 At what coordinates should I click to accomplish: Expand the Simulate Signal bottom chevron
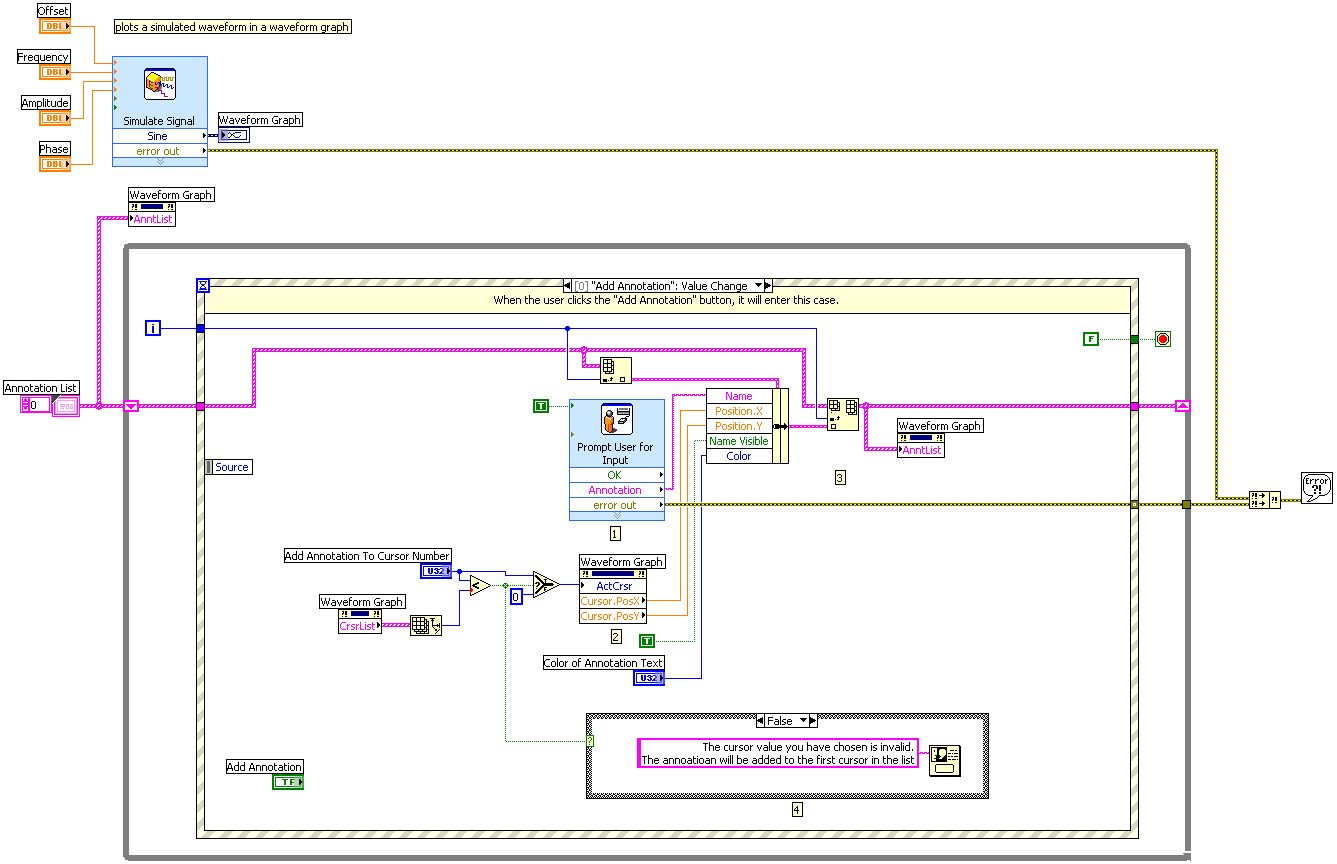click(159, 161)
